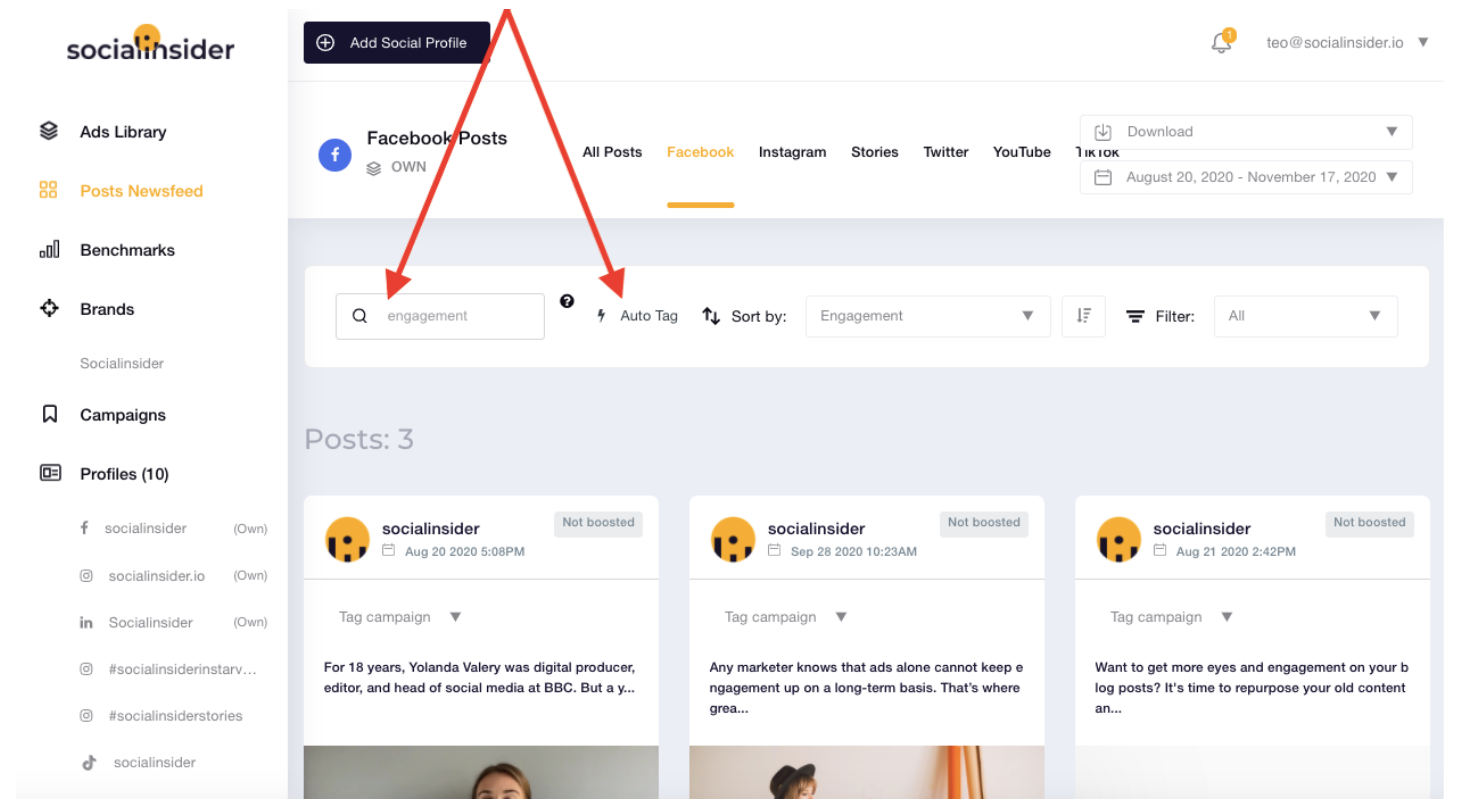Click the question mark help icon
Screen dimensions: 1460x800
(x=567, y=300)
